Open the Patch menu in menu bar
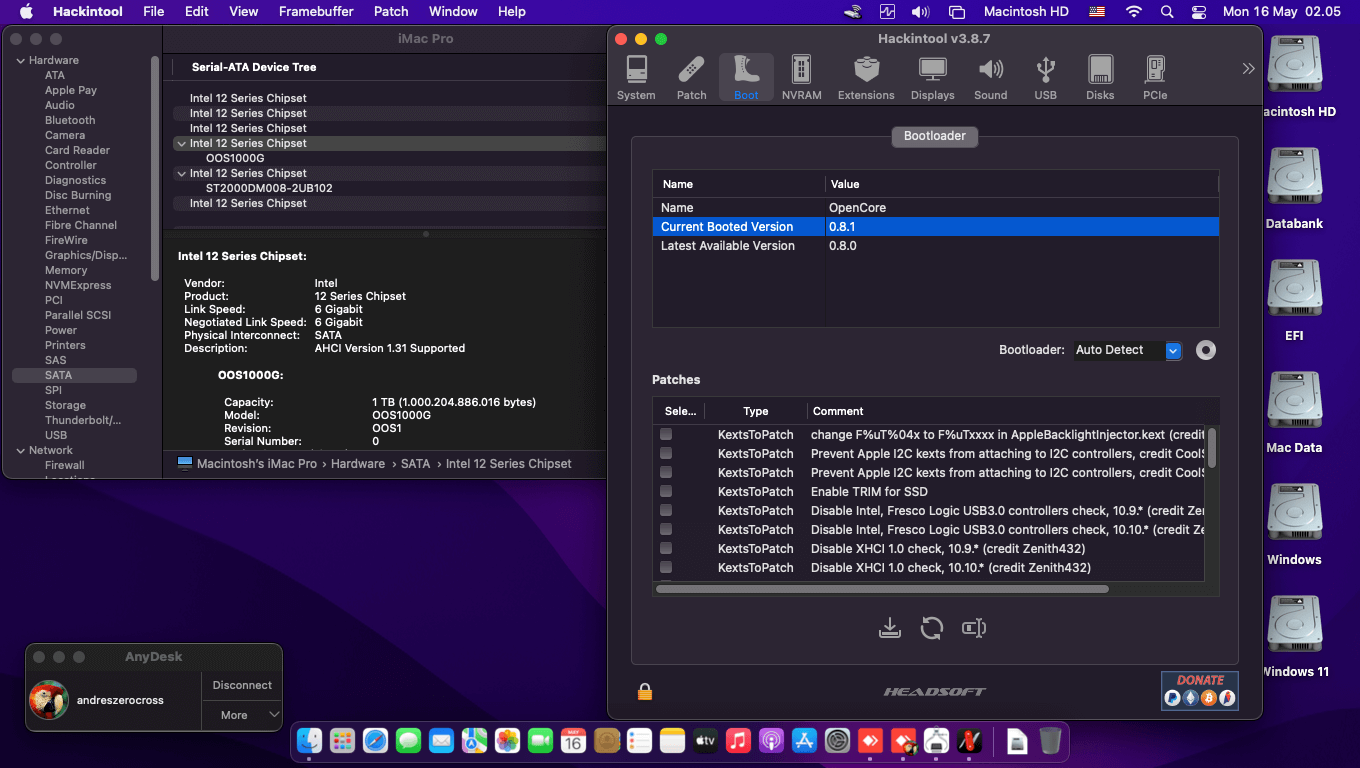 click(x=391, y=11)
